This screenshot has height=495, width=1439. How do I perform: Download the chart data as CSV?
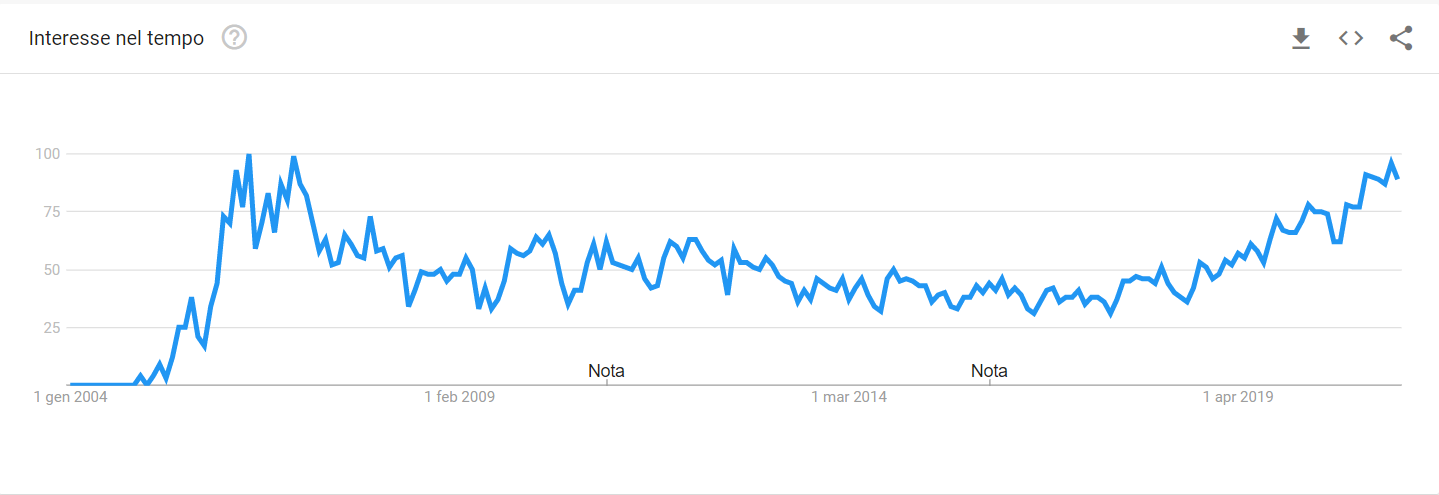pos(1300,38)
